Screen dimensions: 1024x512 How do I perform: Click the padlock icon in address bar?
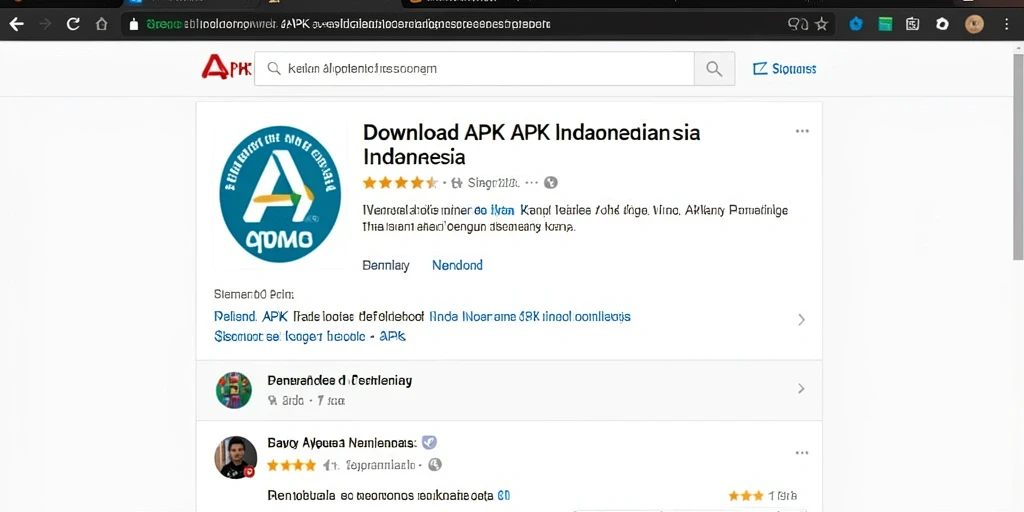tap(134, 25)
